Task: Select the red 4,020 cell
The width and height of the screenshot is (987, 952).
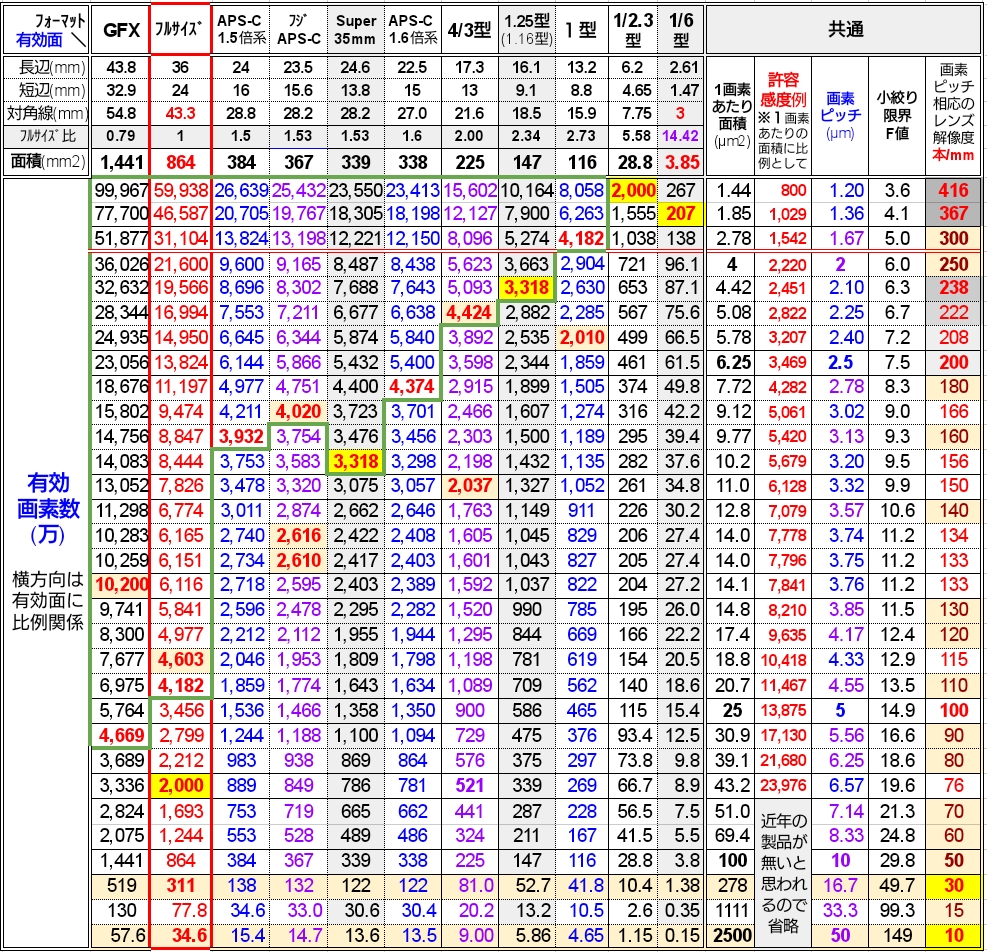Action: (x=298, y=412)
